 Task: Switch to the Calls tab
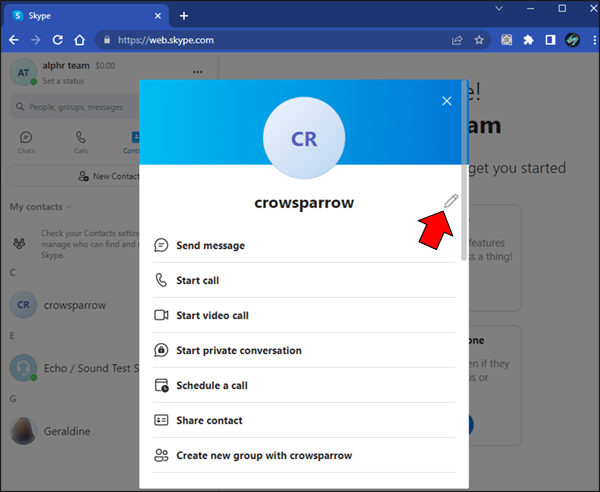[x=81, y=142]
